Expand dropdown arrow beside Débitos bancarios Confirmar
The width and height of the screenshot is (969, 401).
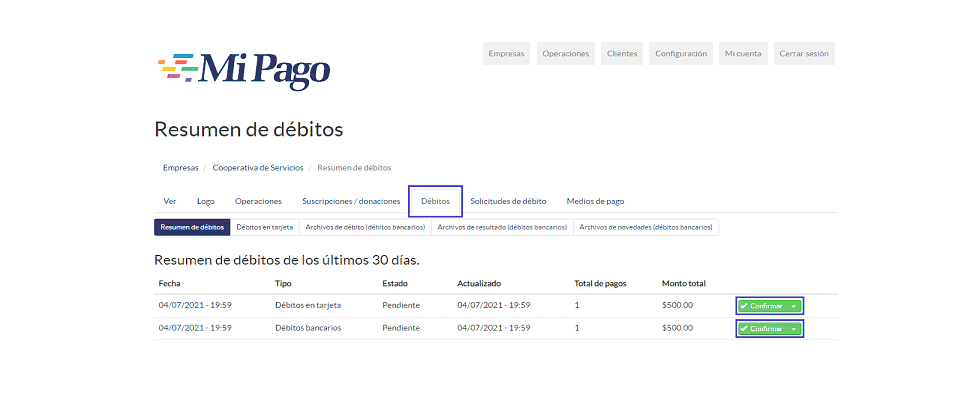coord(794,329)
